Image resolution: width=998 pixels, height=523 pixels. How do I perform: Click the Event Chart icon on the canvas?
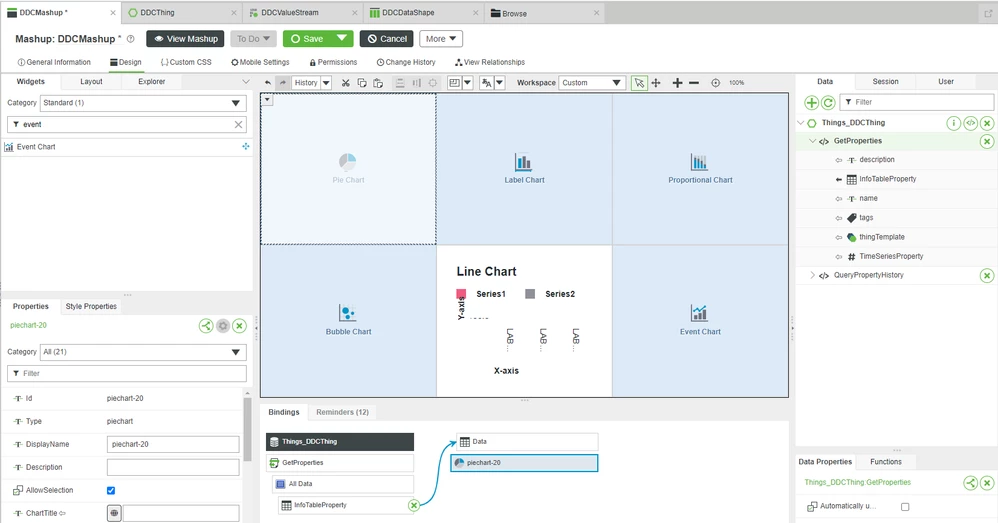[x=699, y=313]
